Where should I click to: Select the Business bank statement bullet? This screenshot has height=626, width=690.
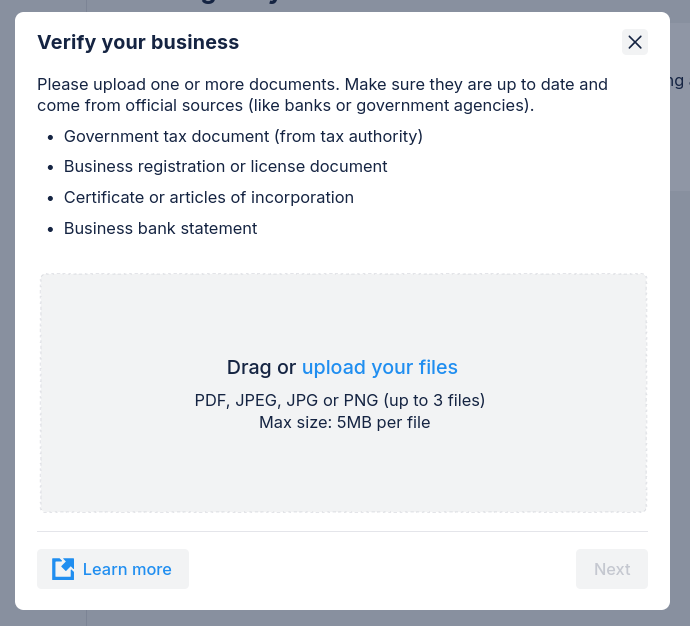(160, 229)
